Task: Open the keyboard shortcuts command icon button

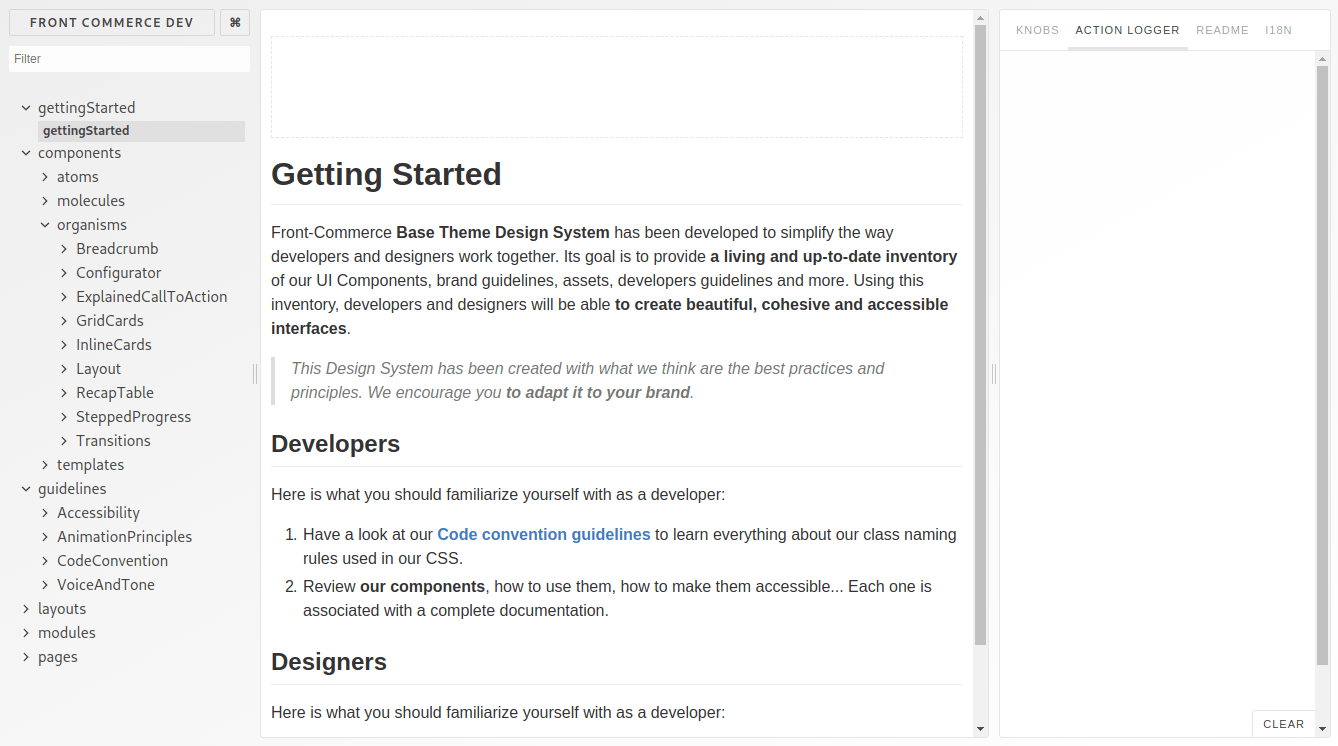Action: 235,22
